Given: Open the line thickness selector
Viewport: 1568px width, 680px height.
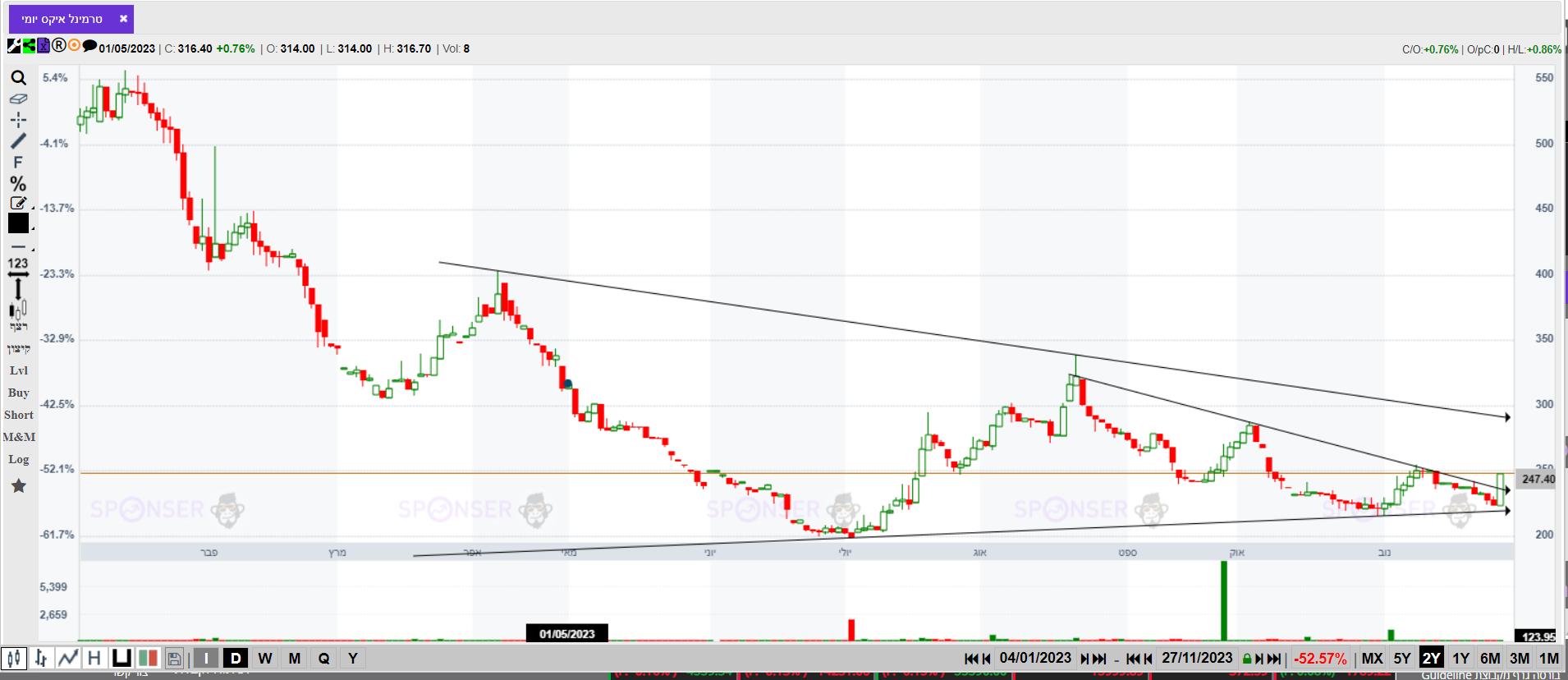Looking at the screenshot, I should click(18, 246).
